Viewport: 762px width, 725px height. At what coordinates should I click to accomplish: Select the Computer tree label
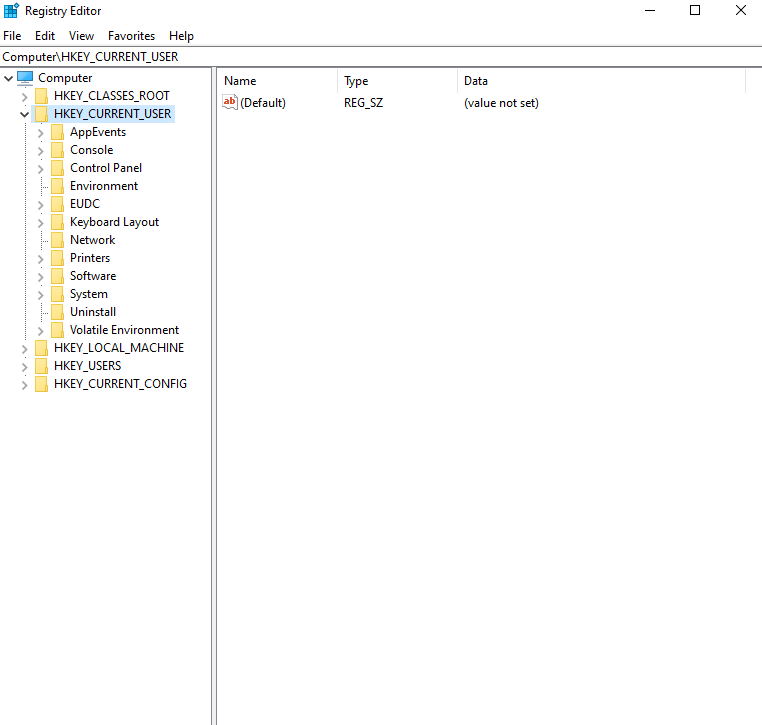pyautogui.click(x=65, y=78)
